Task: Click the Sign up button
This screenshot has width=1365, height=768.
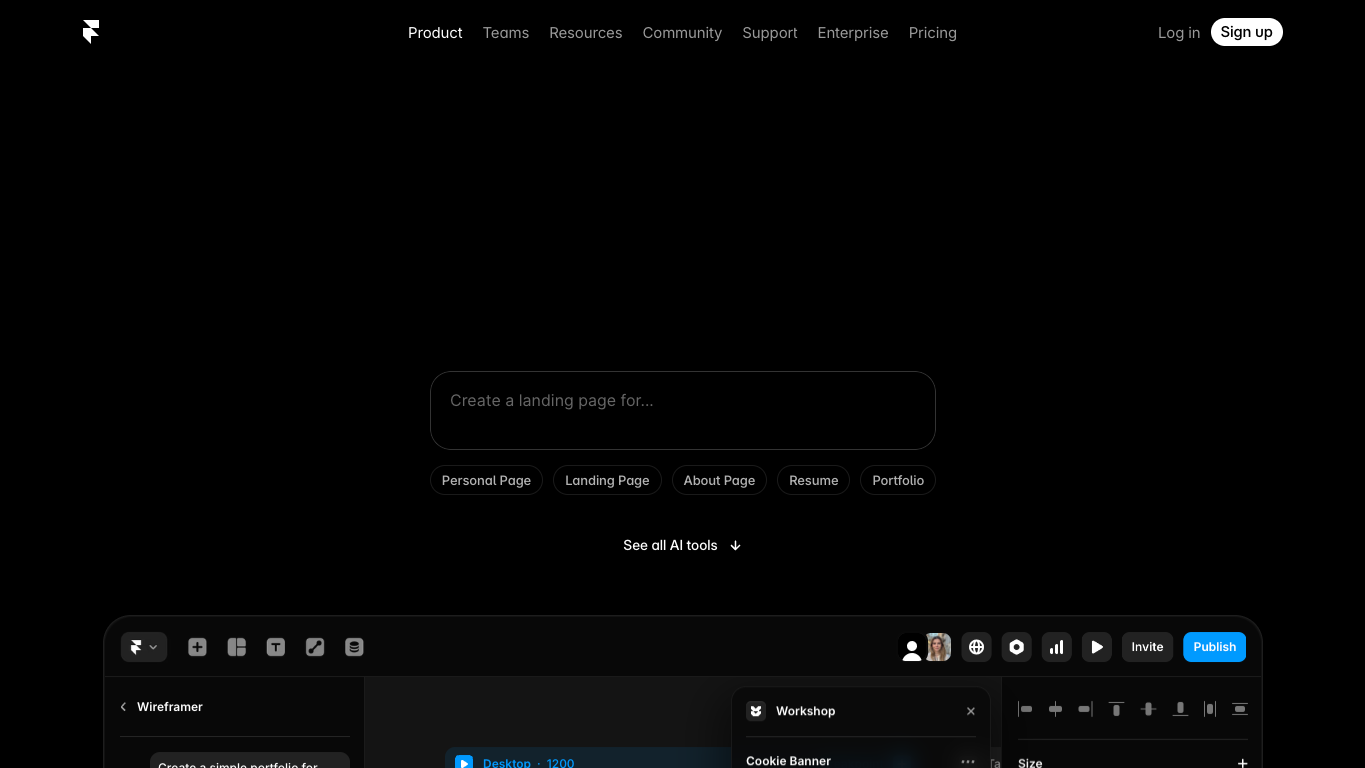Action: 1247,32
